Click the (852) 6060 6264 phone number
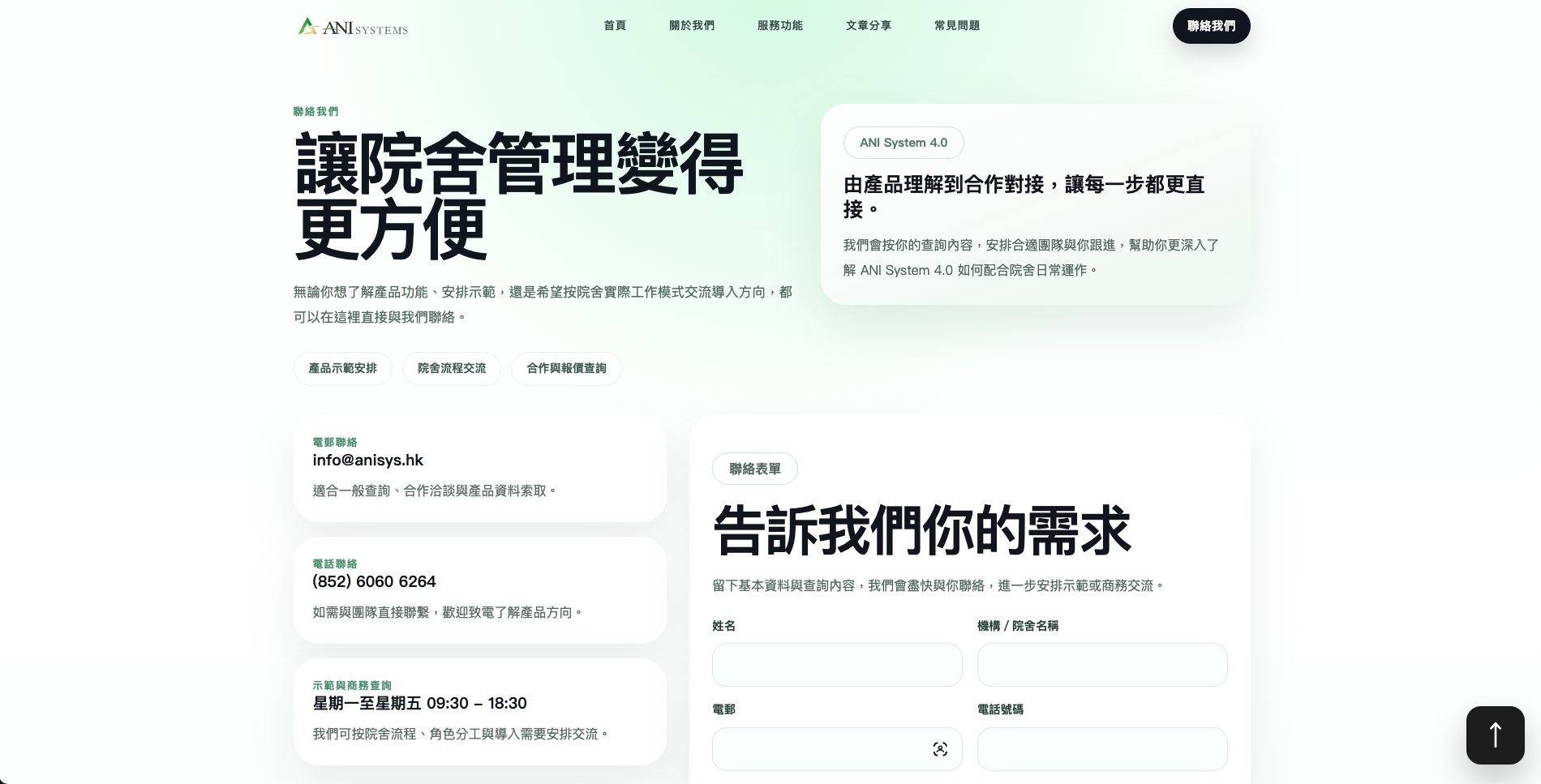 [374, 581]
